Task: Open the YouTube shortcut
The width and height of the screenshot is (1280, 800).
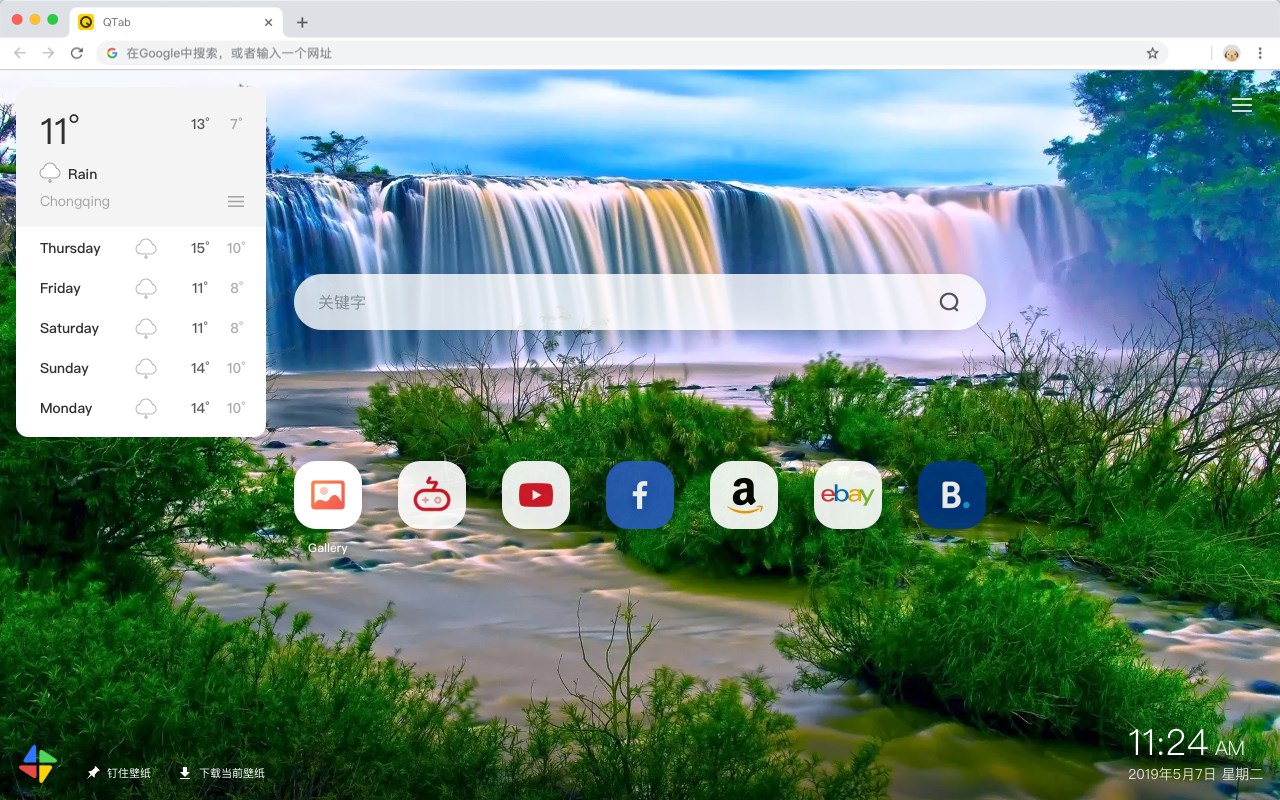Action: (536, 495)
